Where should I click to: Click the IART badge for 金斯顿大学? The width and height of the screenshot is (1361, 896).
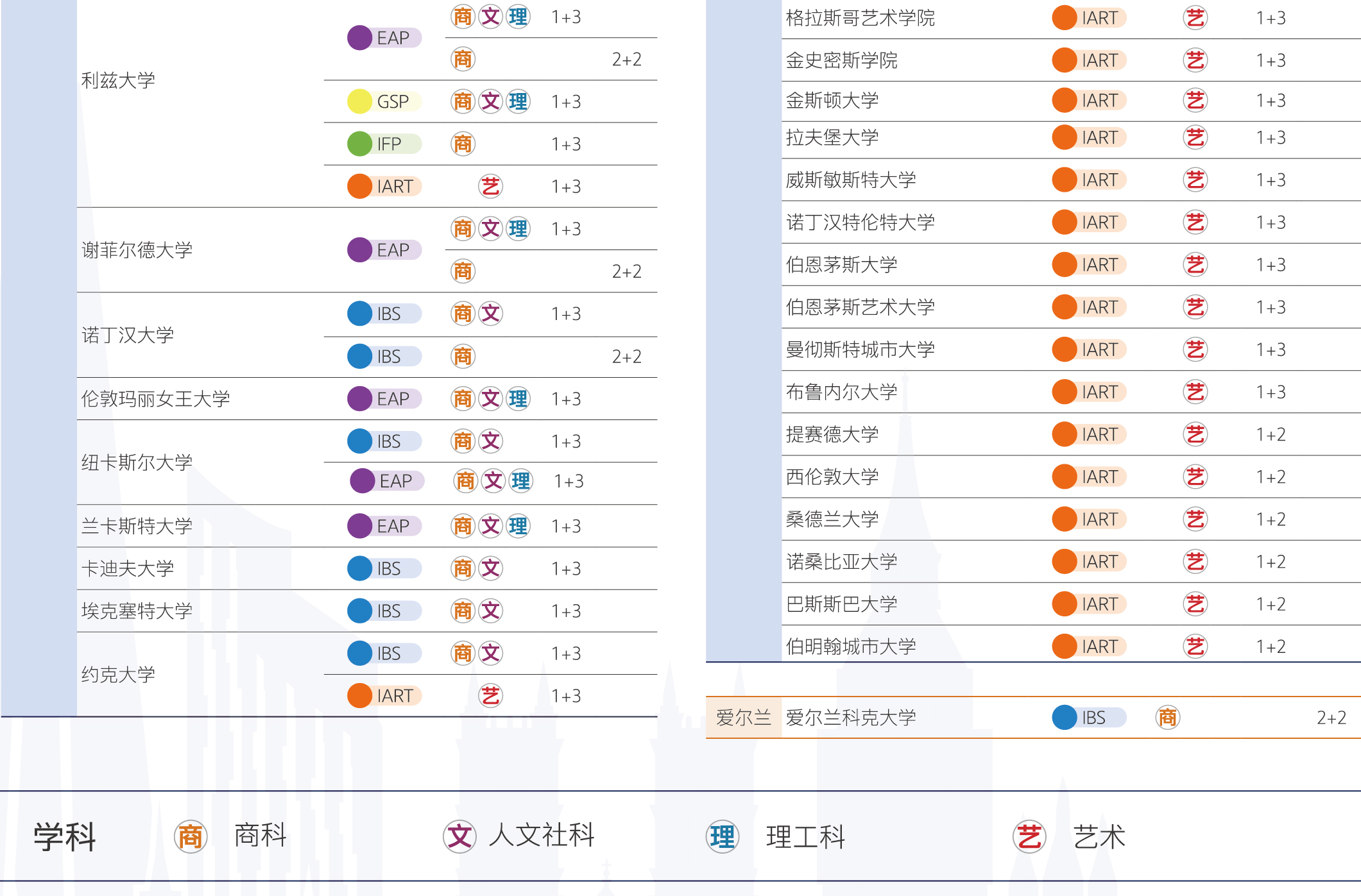point(1089,100)
